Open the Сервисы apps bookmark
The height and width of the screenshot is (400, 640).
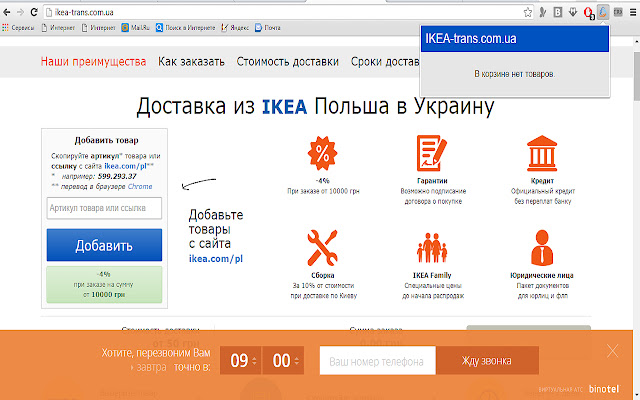point(18,28)
